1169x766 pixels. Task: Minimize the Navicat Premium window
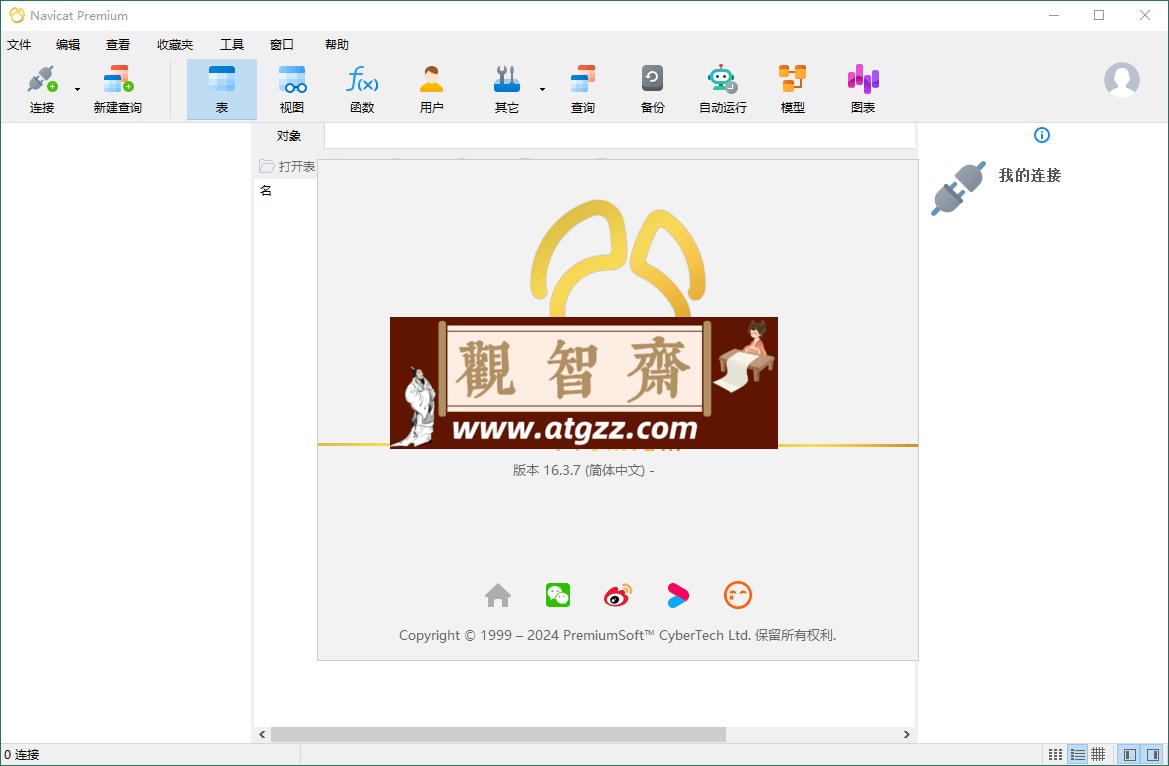[1053, 15]
